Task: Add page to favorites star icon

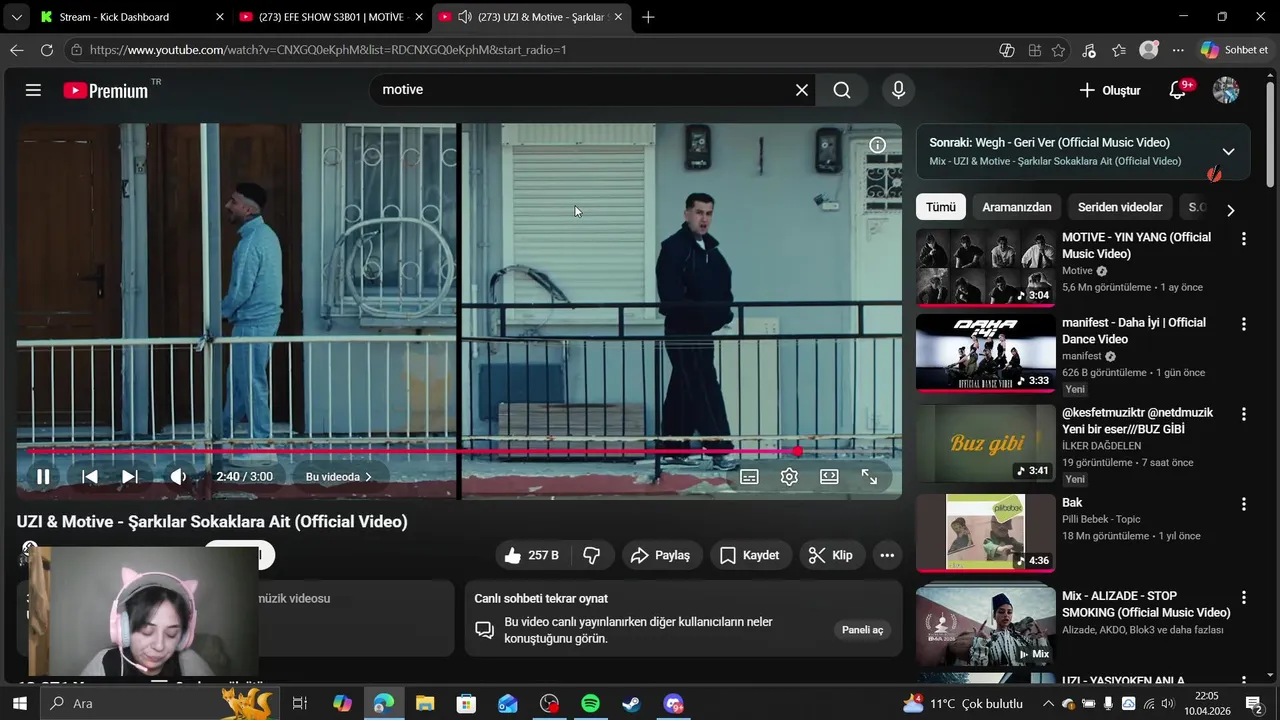Action: (1059, 50)
